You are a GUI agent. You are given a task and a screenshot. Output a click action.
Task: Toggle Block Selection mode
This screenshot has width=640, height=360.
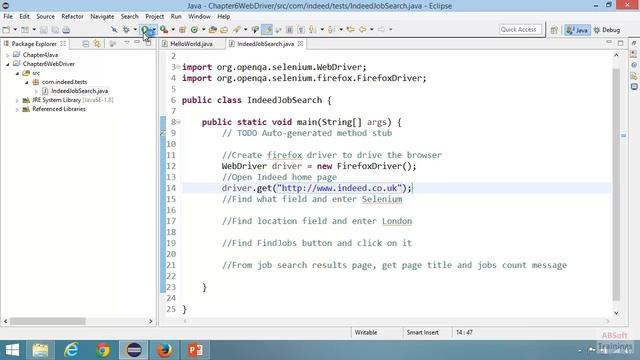pos(289,30)
